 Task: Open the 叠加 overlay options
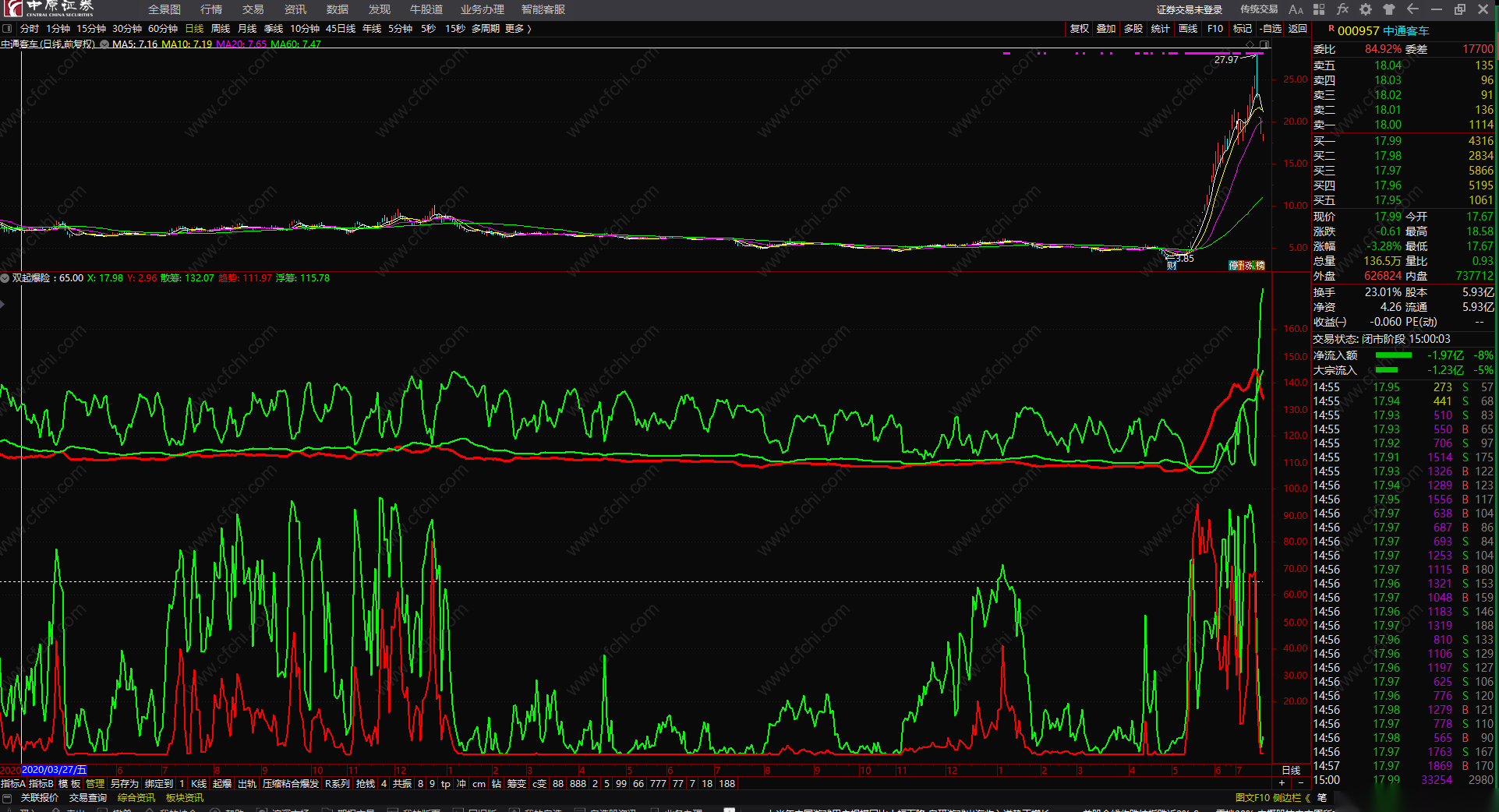click(1106, 29)
